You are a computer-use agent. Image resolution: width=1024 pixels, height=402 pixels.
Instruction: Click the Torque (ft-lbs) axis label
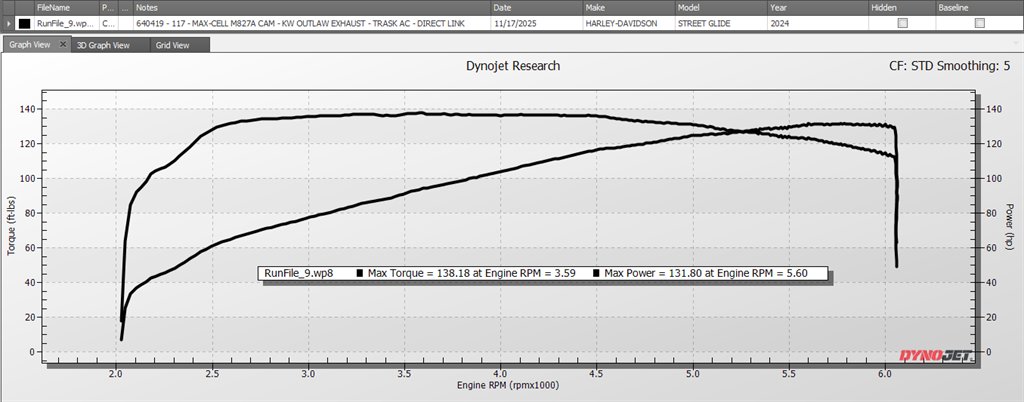(x=11, y=227)
